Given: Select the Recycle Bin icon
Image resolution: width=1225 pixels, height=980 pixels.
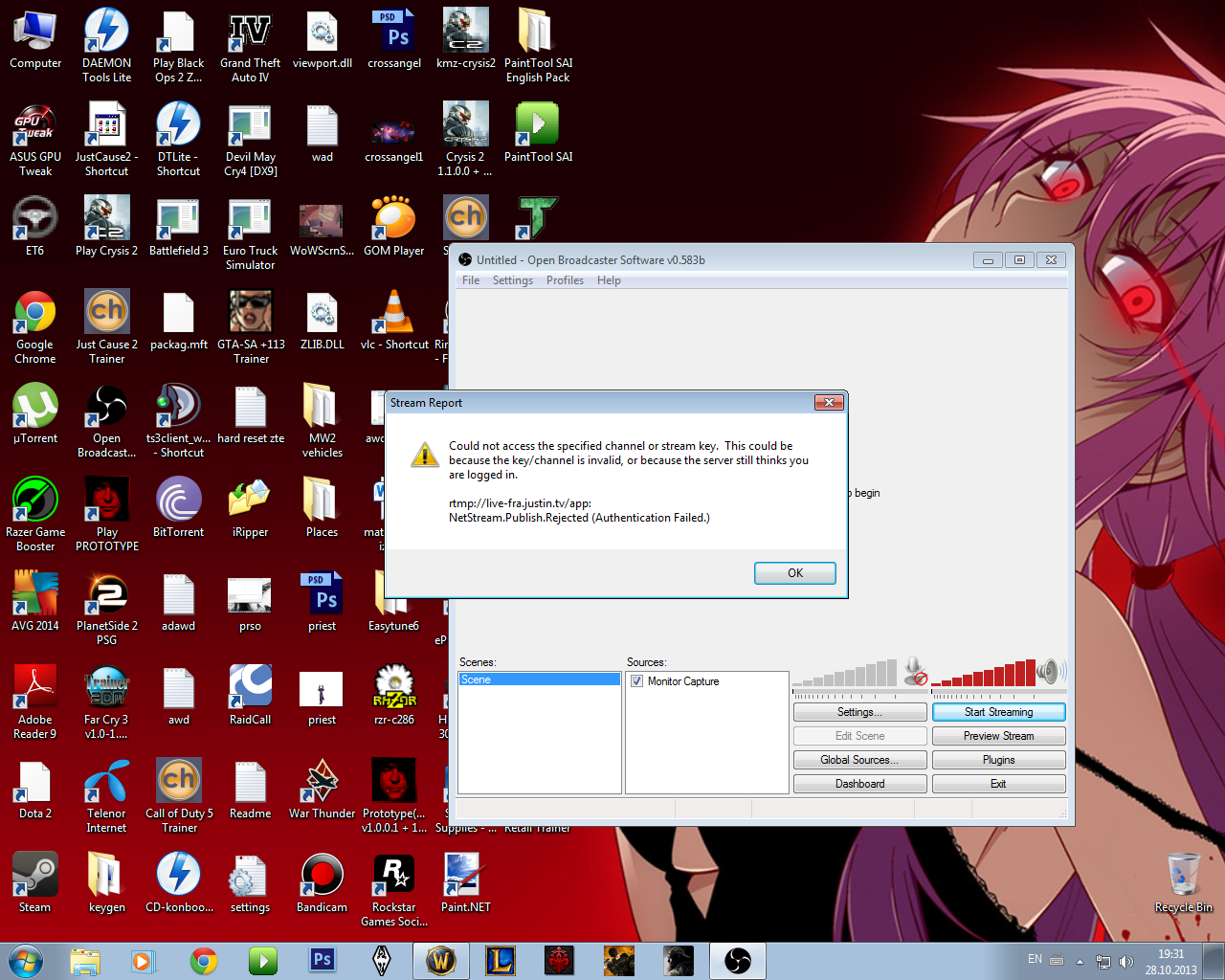Looking at the screenshot, I should coord(1183,883).
